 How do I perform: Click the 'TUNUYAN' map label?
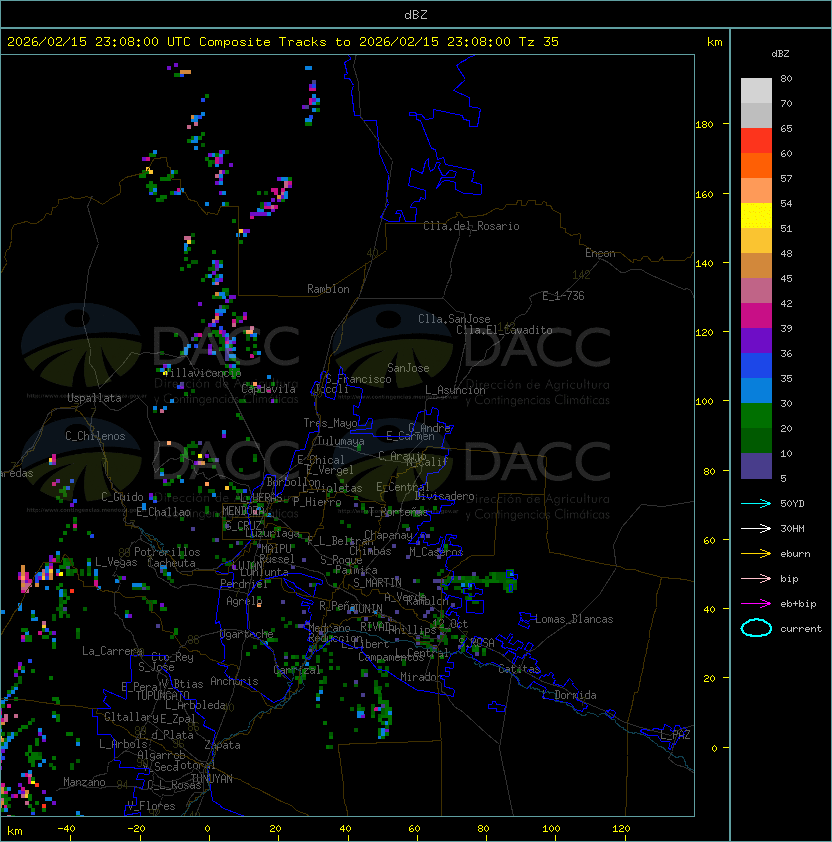click(x=212, y=779)
